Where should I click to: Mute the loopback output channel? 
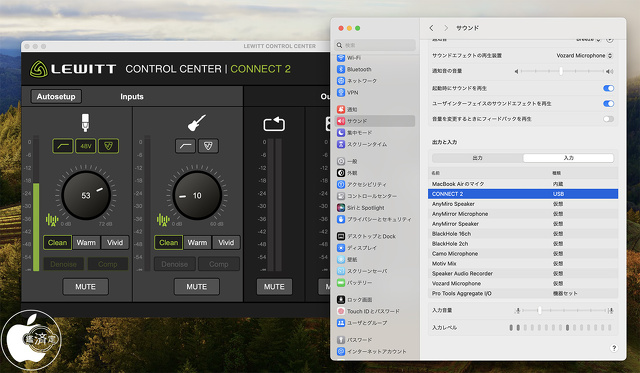click(274, 286)
